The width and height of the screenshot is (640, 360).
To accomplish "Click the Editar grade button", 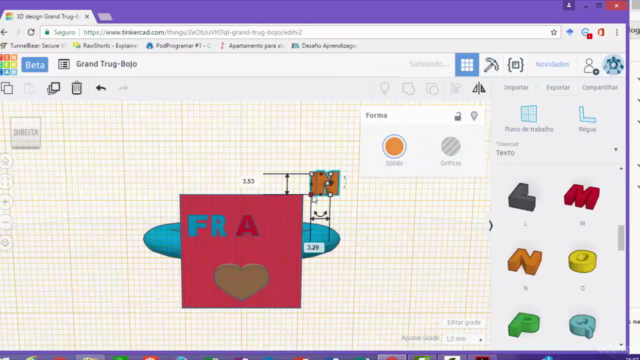I will [464, 322].
